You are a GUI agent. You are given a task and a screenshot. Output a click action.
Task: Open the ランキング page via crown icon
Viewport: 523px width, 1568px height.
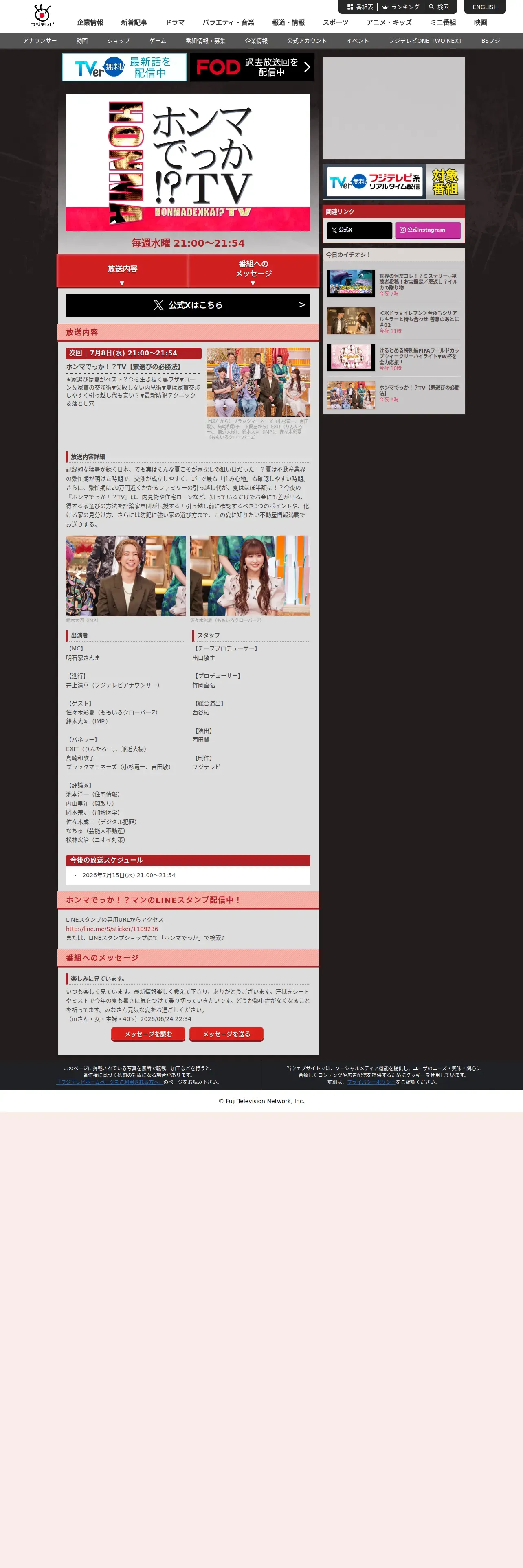point(401,7)
